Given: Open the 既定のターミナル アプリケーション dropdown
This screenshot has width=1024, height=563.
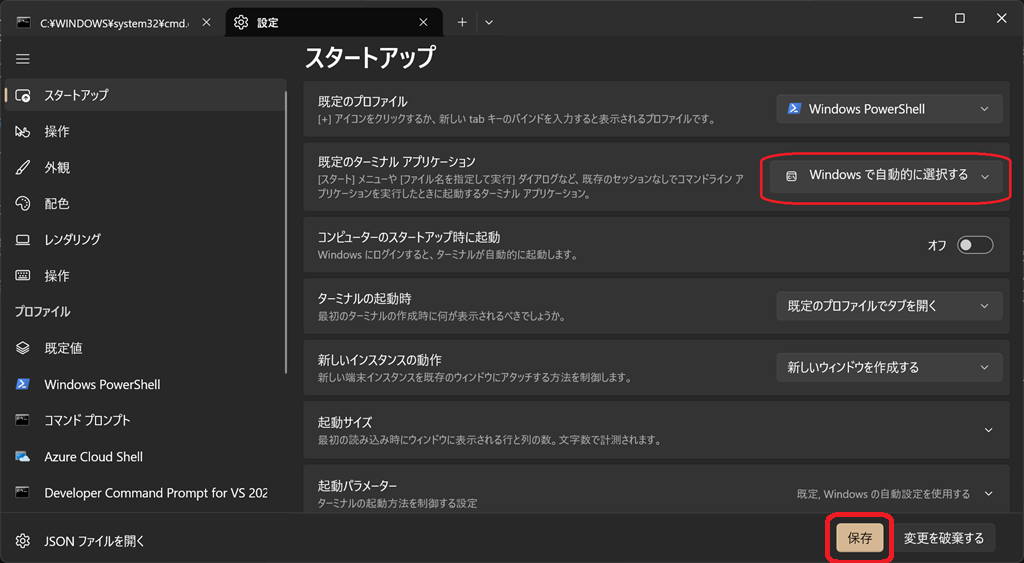Looking at the screenshot, I should click(886, 176).
